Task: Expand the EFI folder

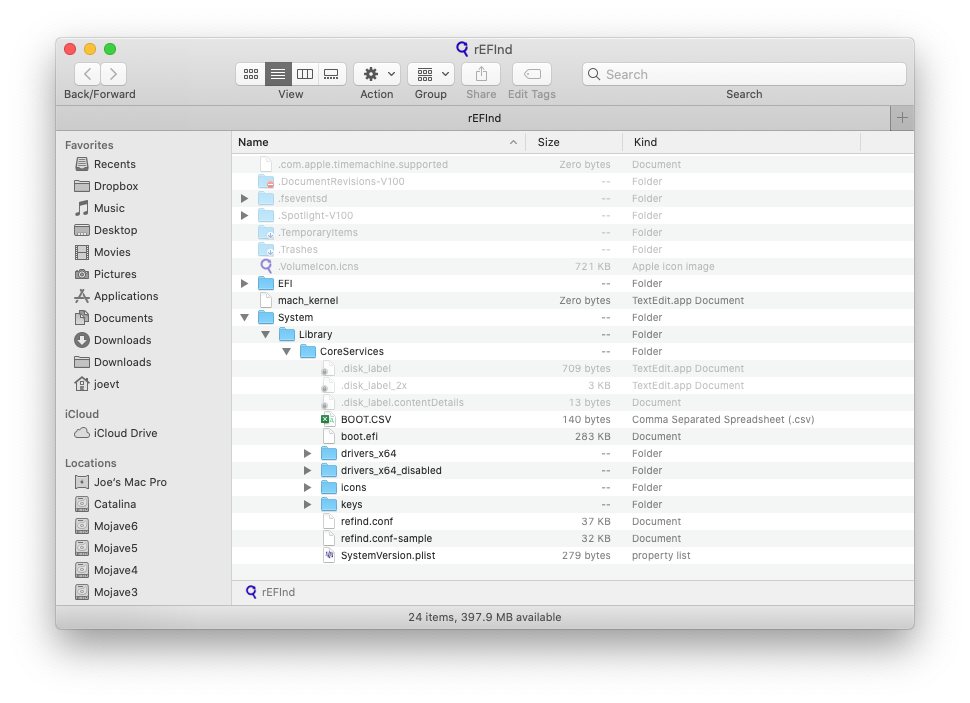Action: pyautogui.click(x=244, y=283)
